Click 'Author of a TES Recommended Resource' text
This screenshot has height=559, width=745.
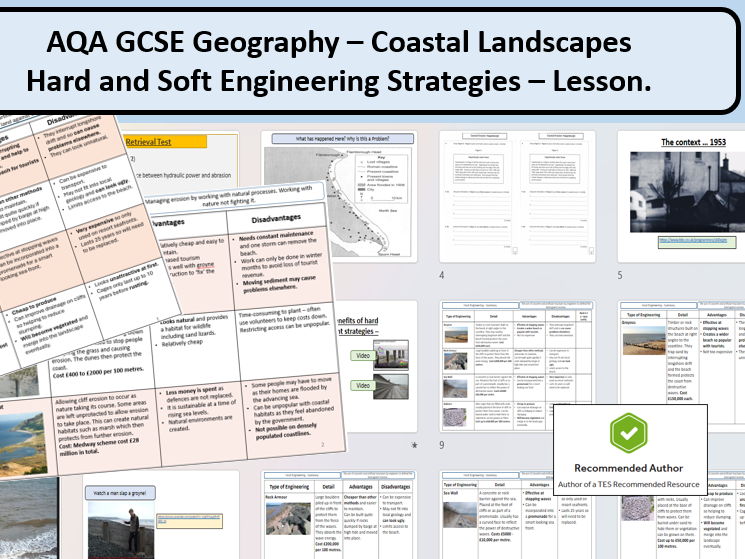click(x=629, y=484)
